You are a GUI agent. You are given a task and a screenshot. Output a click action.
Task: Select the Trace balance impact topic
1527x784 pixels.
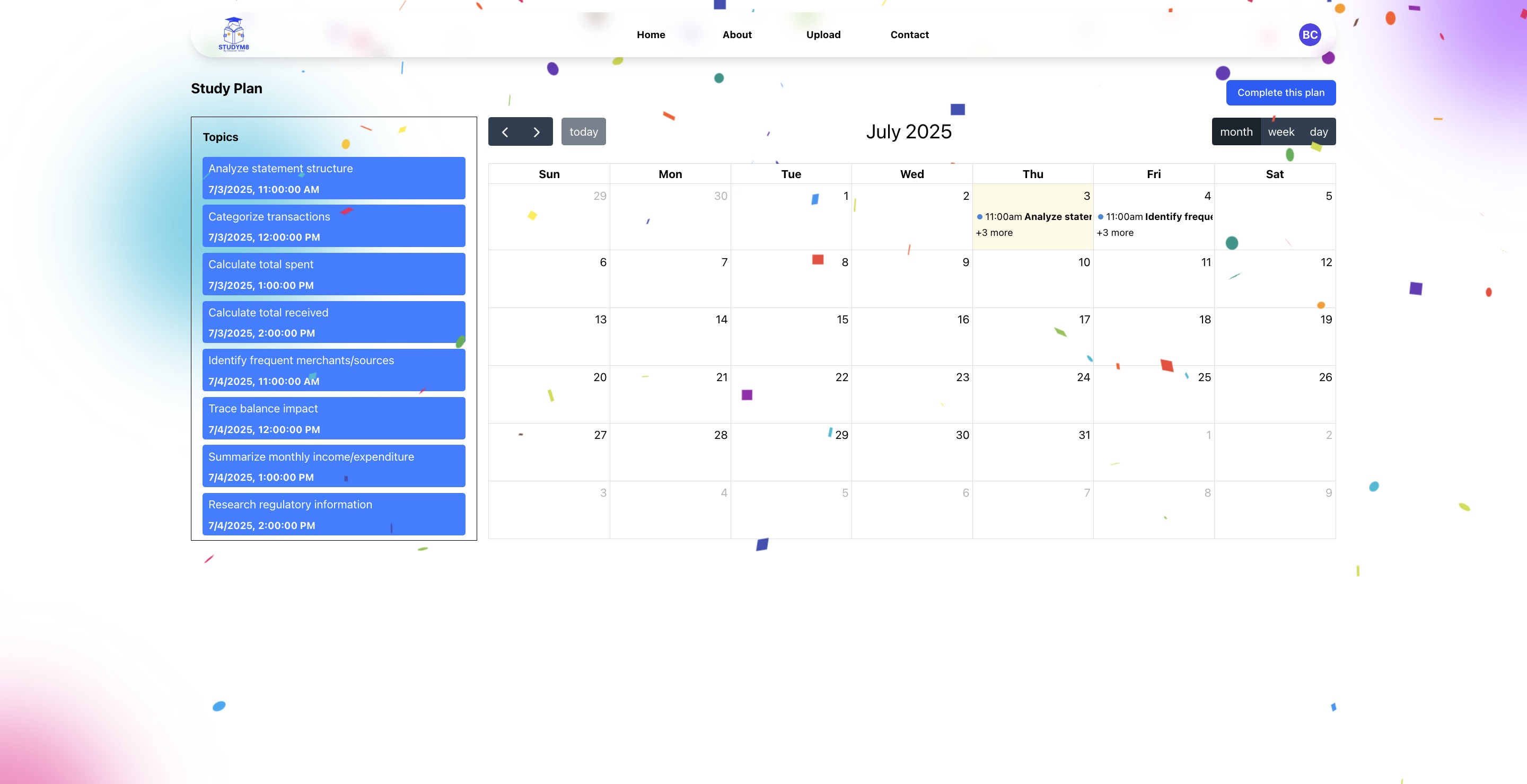click(x=334, y=418)
